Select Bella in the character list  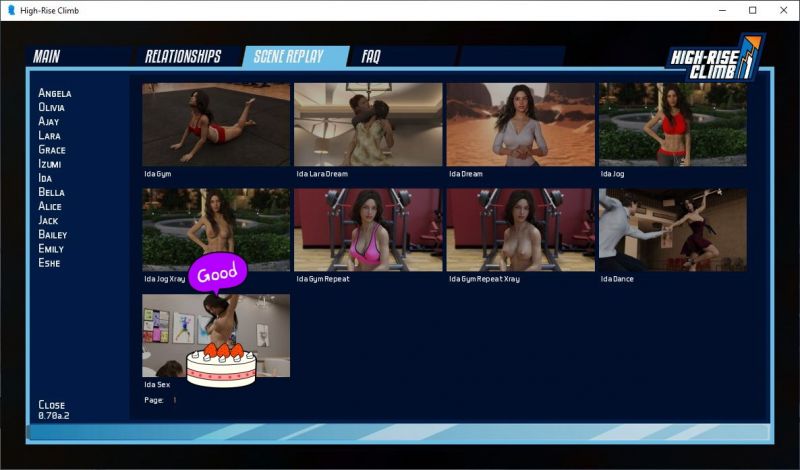point(52,192)
